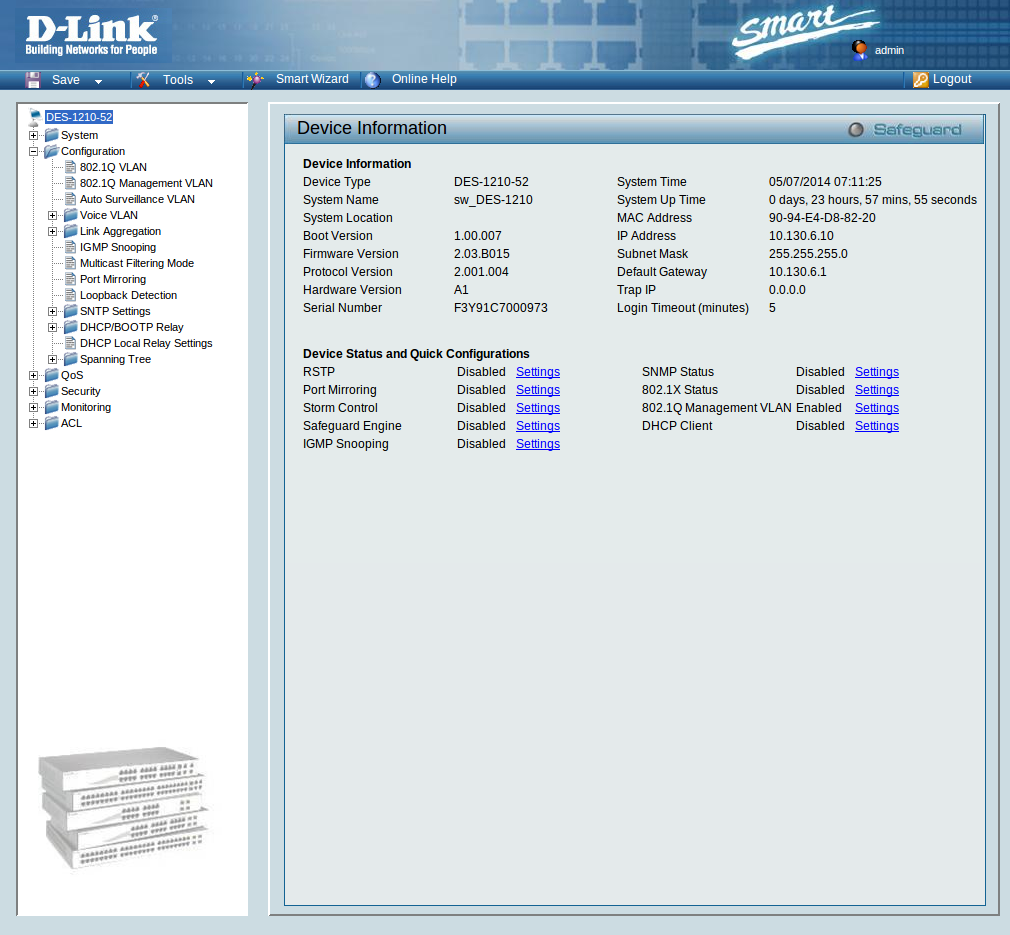The image size is (1010, 935).
Task: Click the Online Help question mark icon
Action: tap(372, 80)
